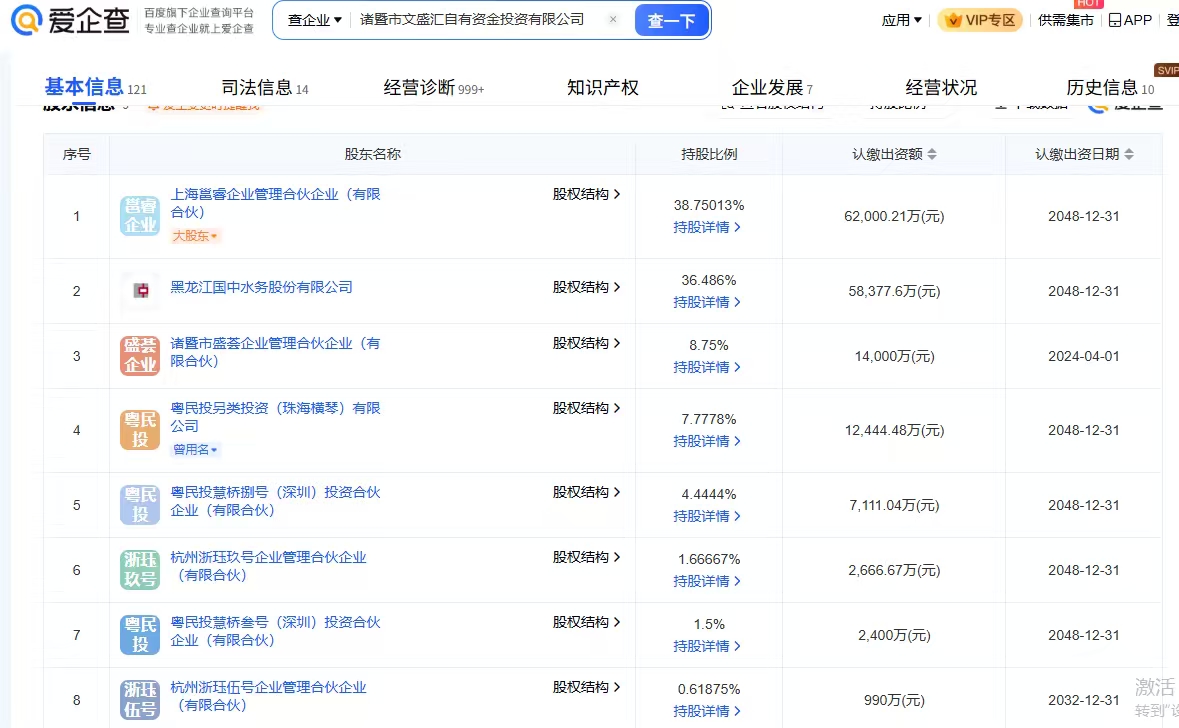This screenshot has height=728, width=1179.
Task: Click the 查一下 search button
Action: point(671,20)
